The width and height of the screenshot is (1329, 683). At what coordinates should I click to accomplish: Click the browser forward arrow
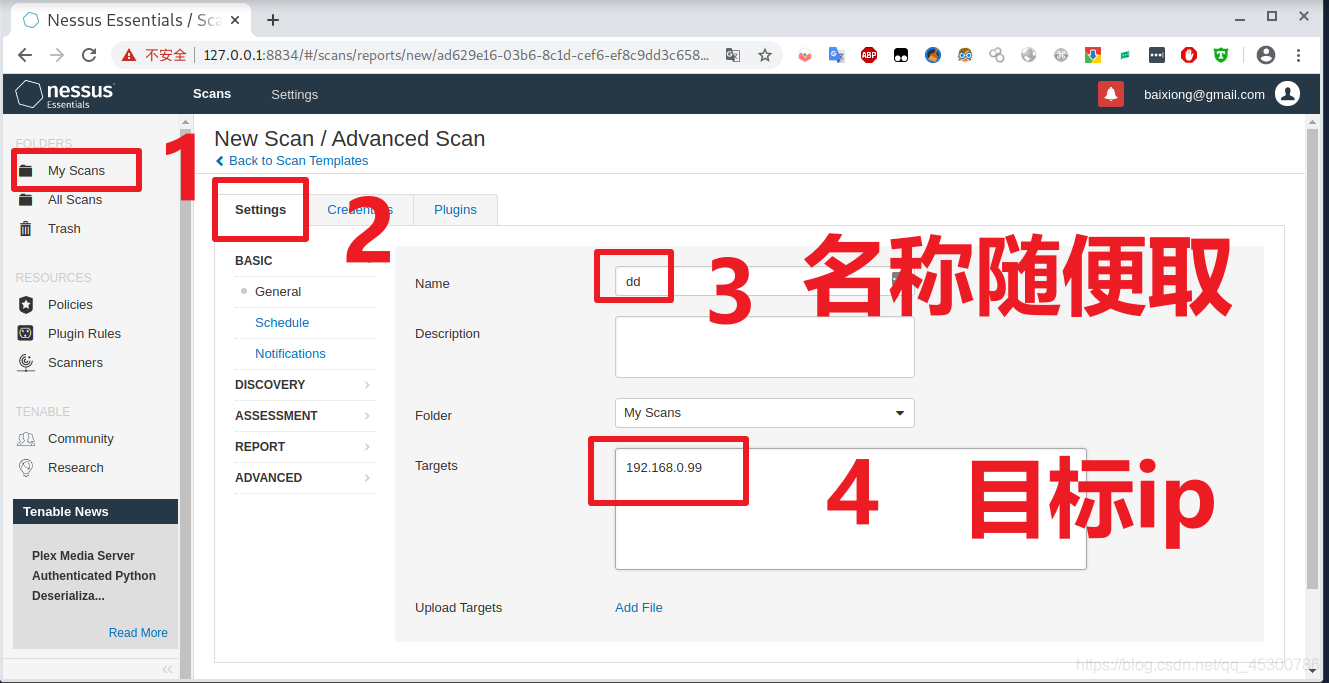pyautogui.click(x=57, y=55)
